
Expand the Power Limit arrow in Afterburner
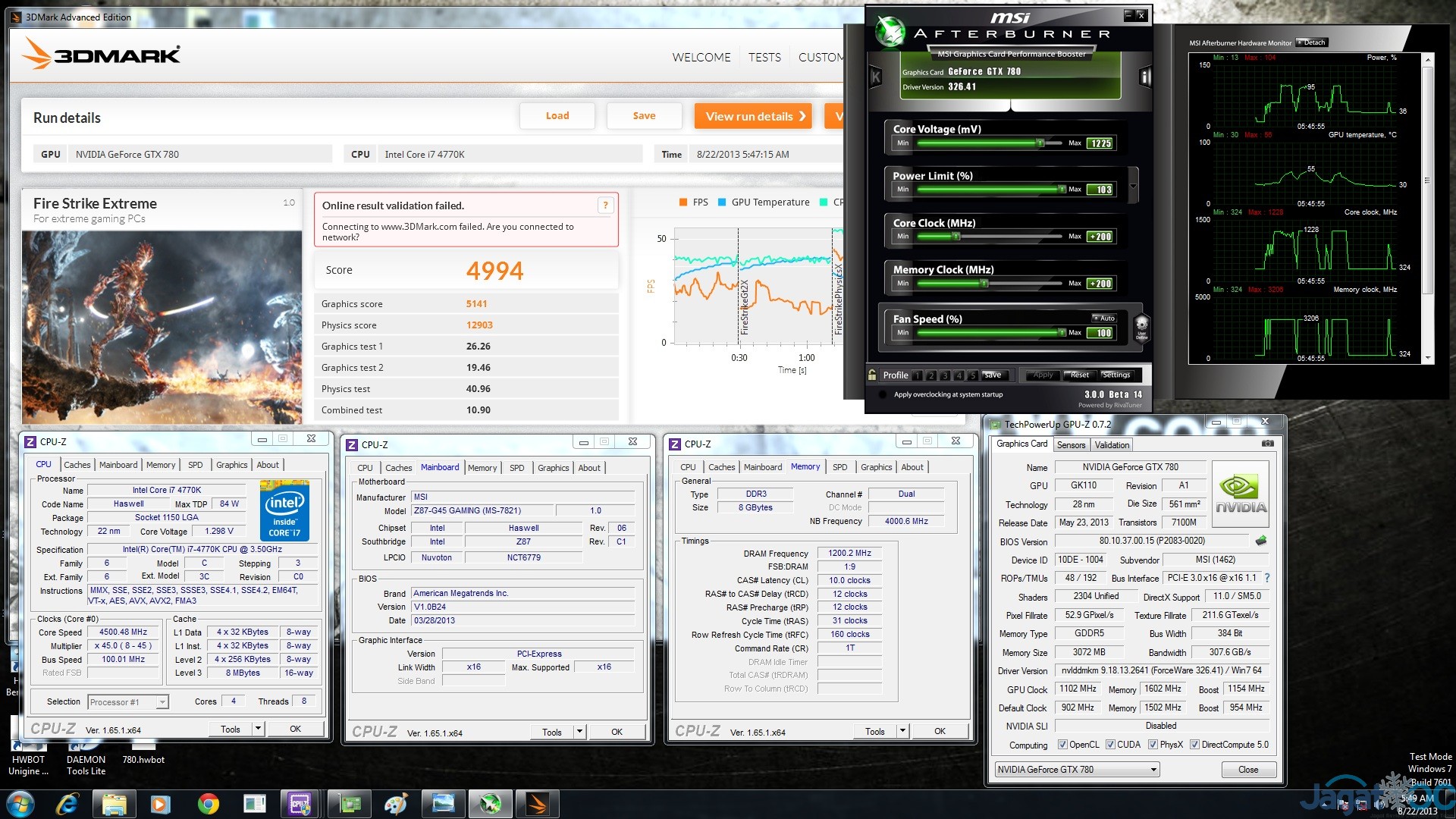tap(1133, 186)
